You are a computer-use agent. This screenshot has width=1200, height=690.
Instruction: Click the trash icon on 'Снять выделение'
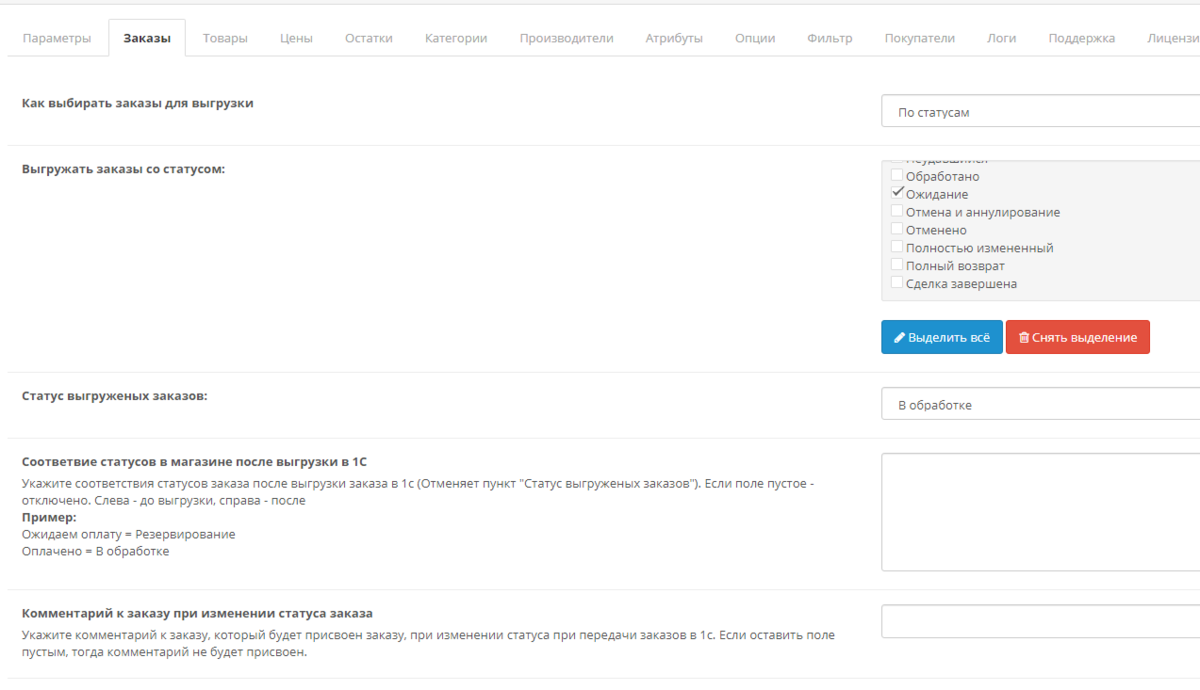coord(1023,338)
